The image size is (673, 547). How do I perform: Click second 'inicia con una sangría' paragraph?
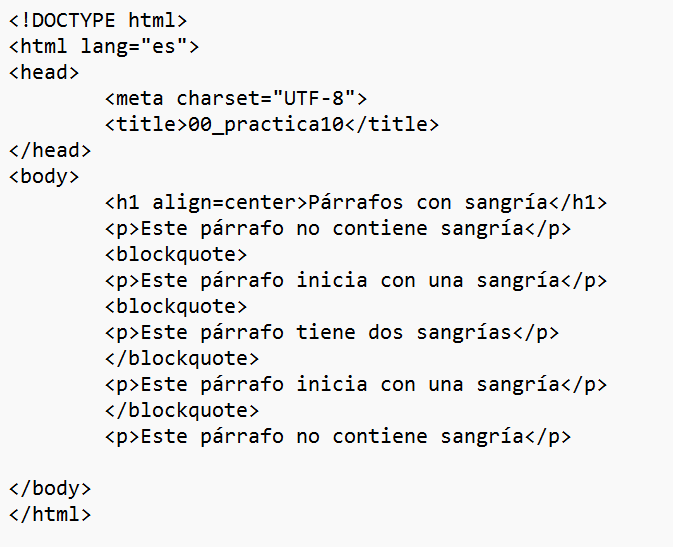(356, 385)
